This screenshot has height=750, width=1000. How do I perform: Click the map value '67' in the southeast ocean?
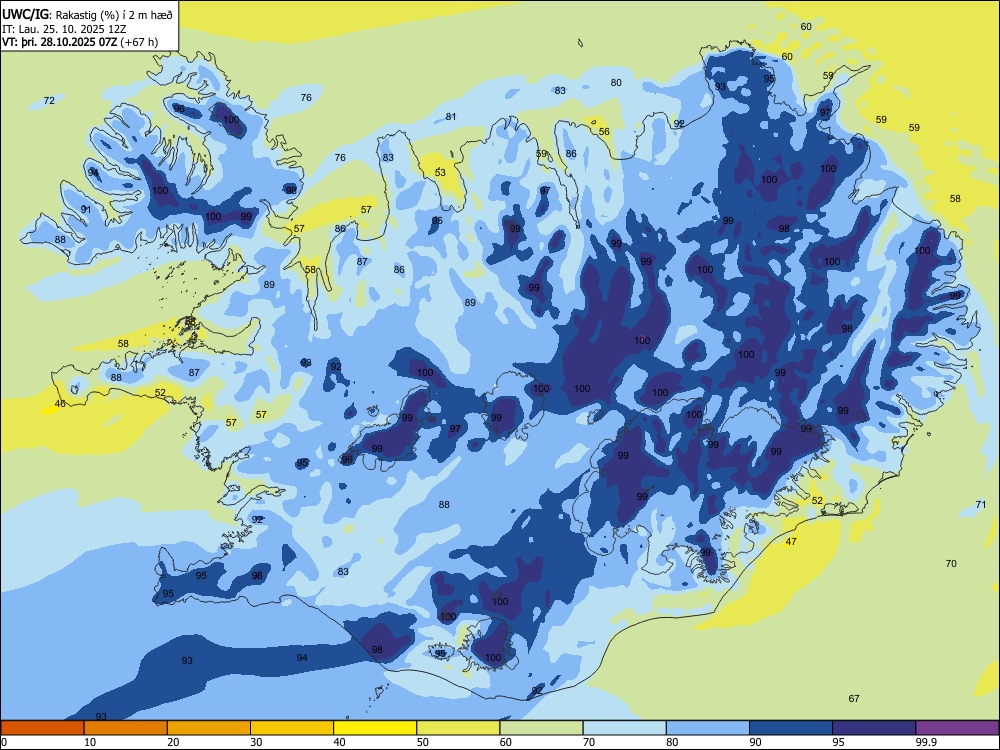click(x=854, y=699)
